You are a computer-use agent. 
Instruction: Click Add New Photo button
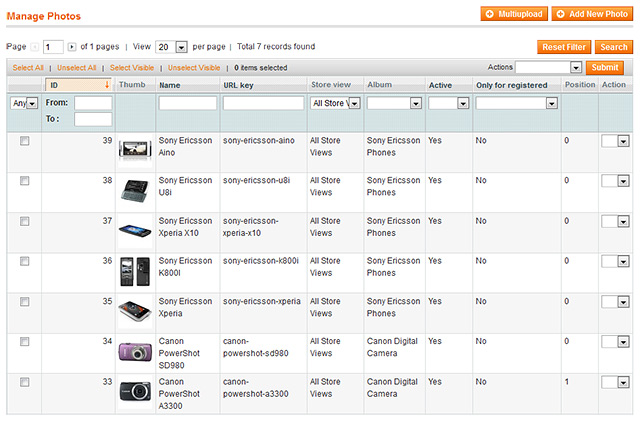(x=592, y=14)
